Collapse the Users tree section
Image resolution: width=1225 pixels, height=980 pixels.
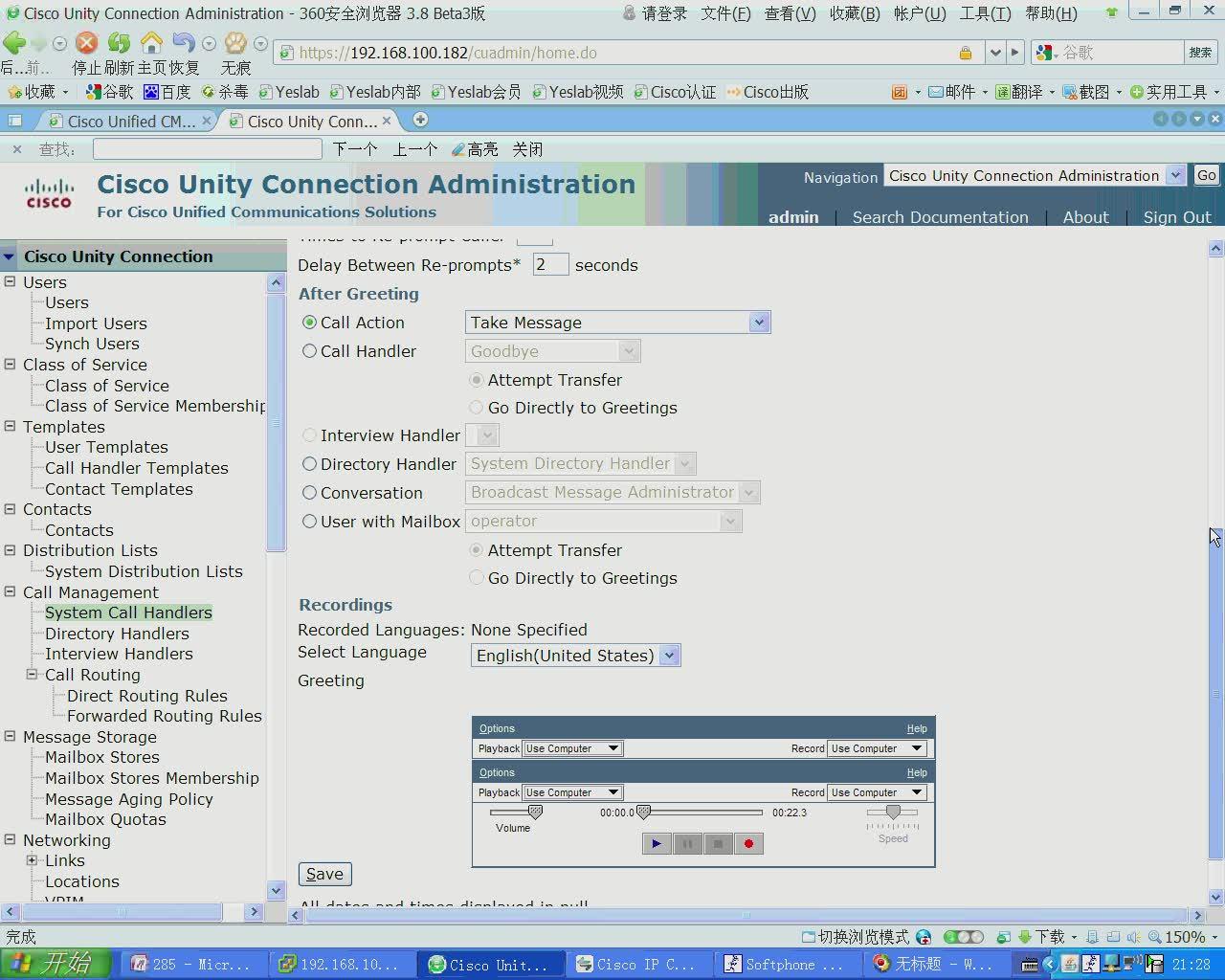tap(10, 281)
